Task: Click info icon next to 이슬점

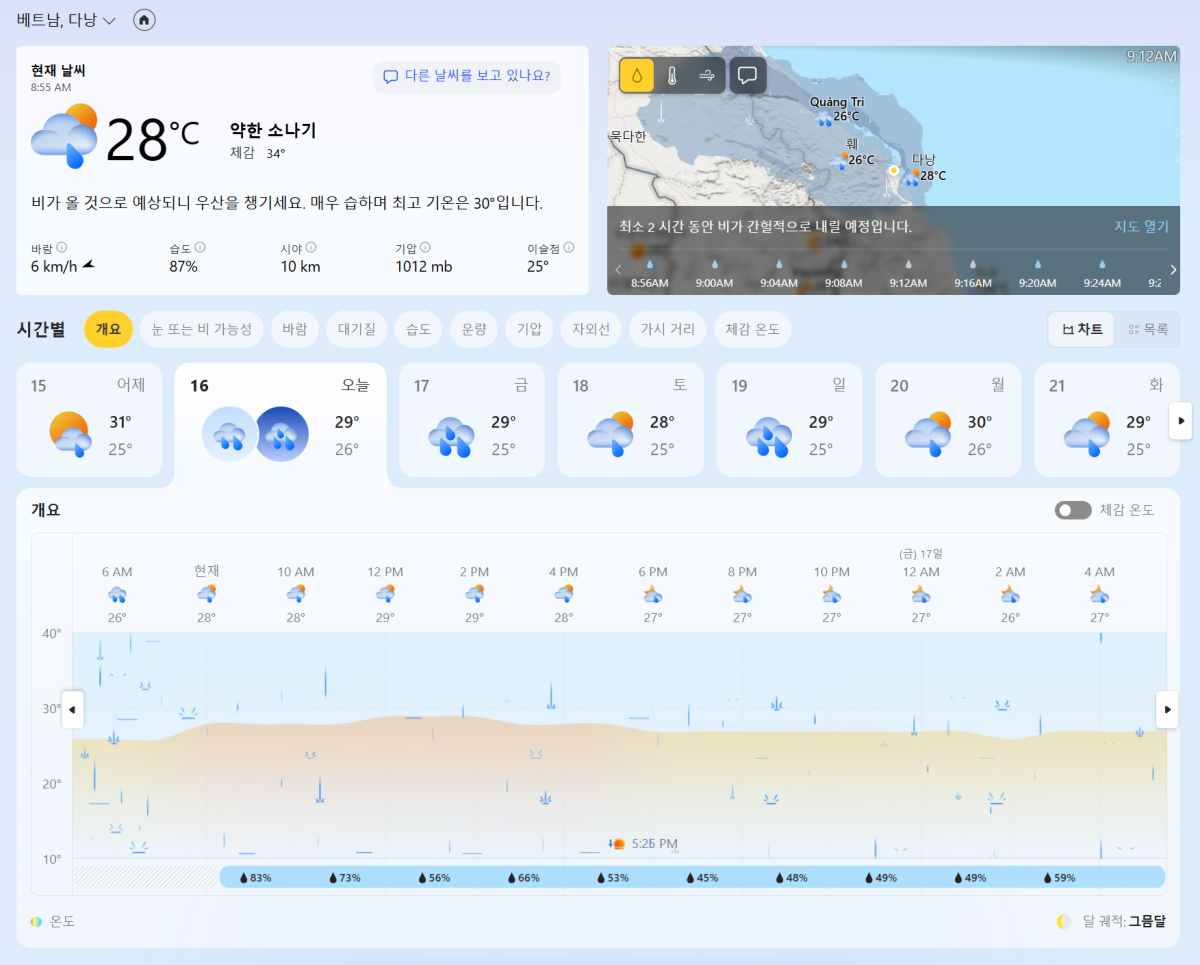Action: point(569,247)
